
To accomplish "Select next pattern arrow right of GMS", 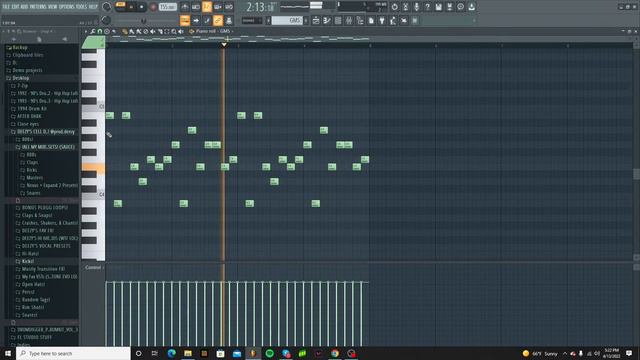I will [306, 20].
